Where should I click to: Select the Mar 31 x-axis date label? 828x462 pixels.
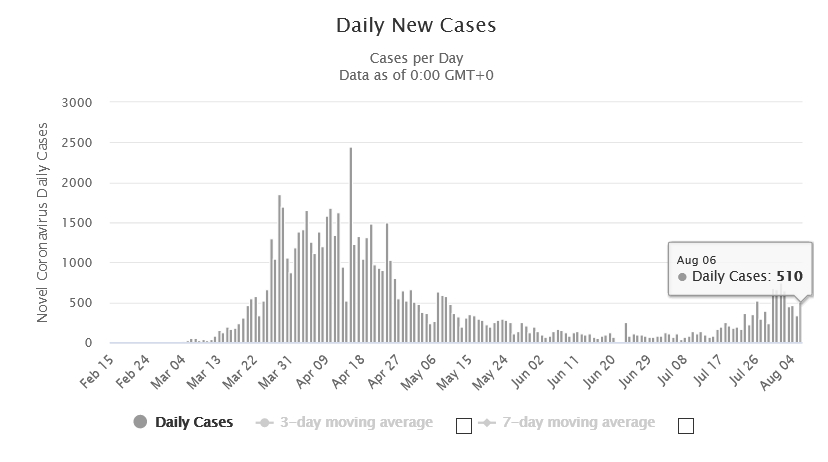pos(275,372)
